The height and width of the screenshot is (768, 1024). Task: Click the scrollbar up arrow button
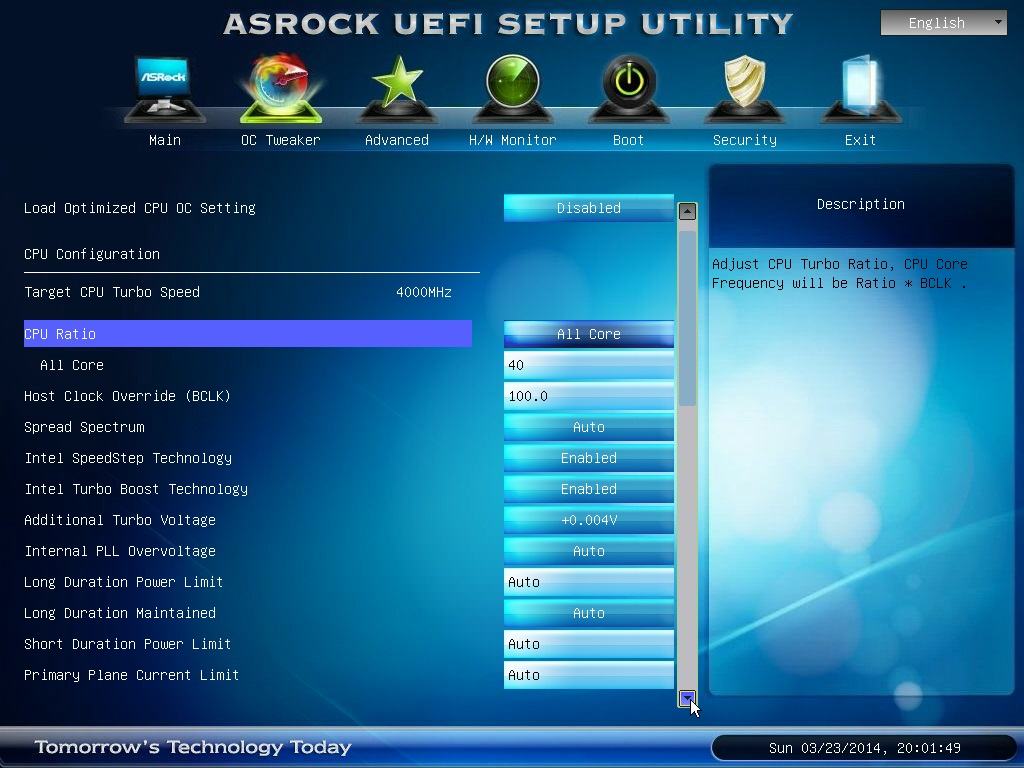click(x=687, y=211)
